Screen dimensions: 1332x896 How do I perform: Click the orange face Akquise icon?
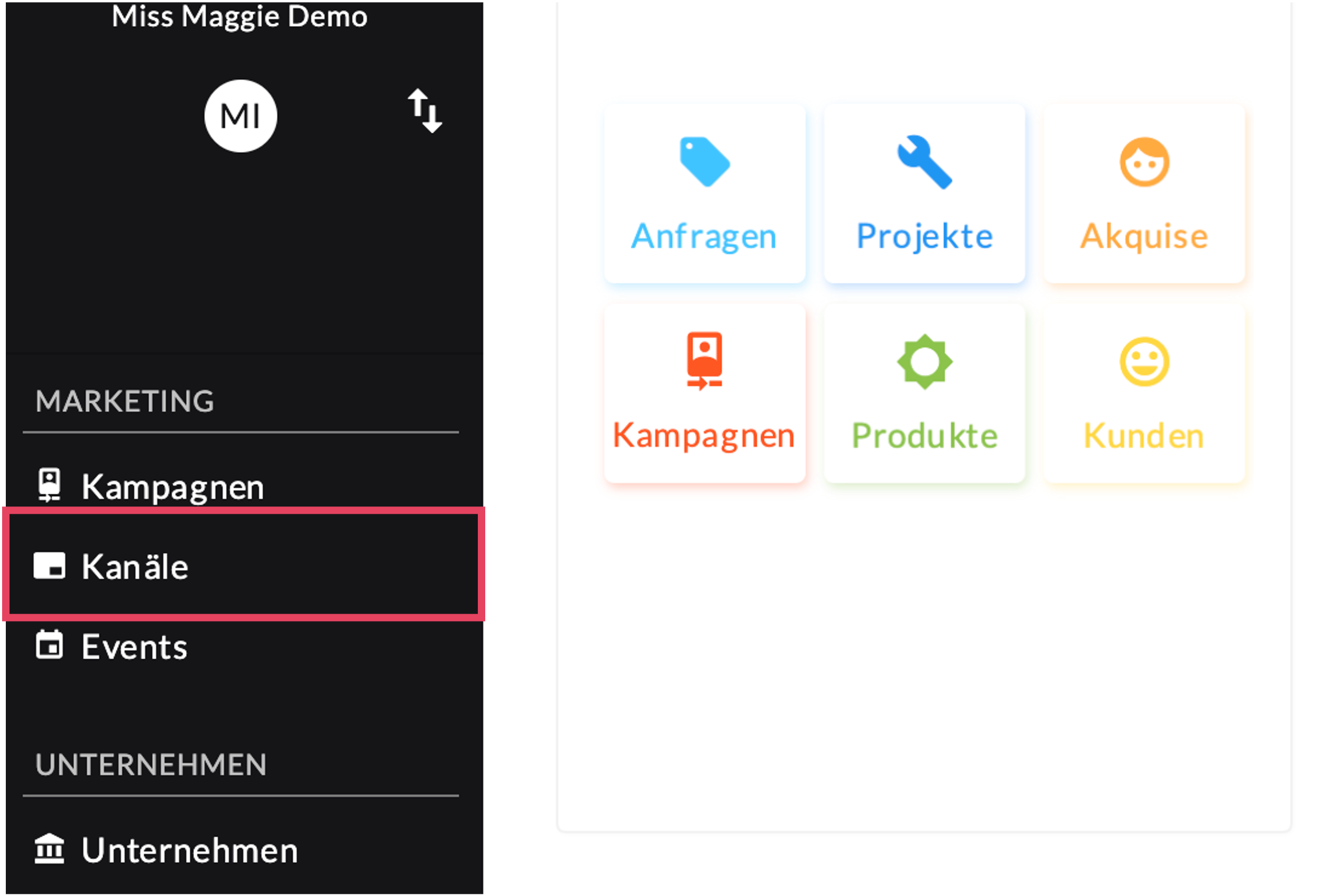[x=1144, y=162]
